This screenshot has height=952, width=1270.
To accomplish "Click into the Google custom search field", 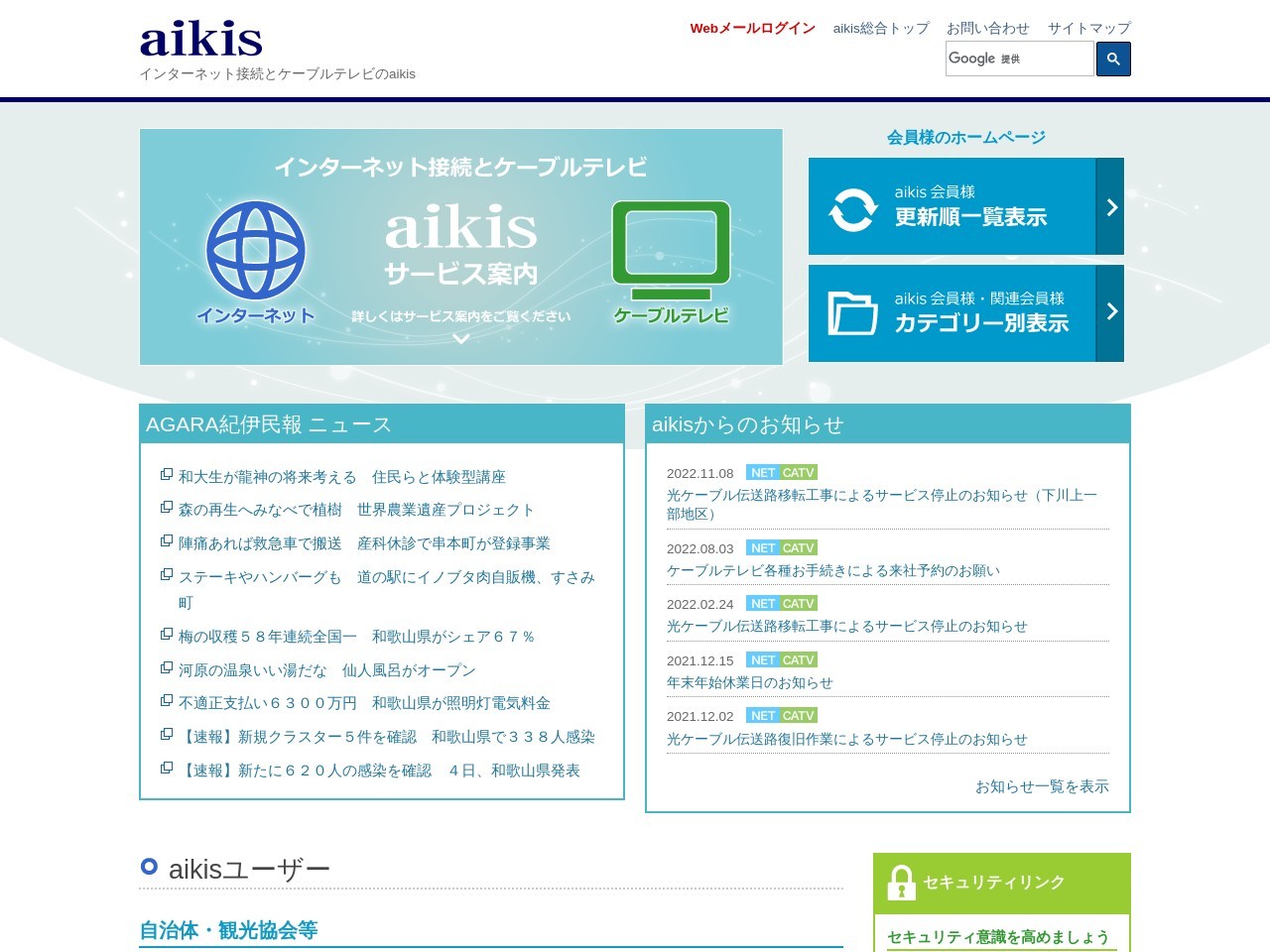I will click(1020, 59).
